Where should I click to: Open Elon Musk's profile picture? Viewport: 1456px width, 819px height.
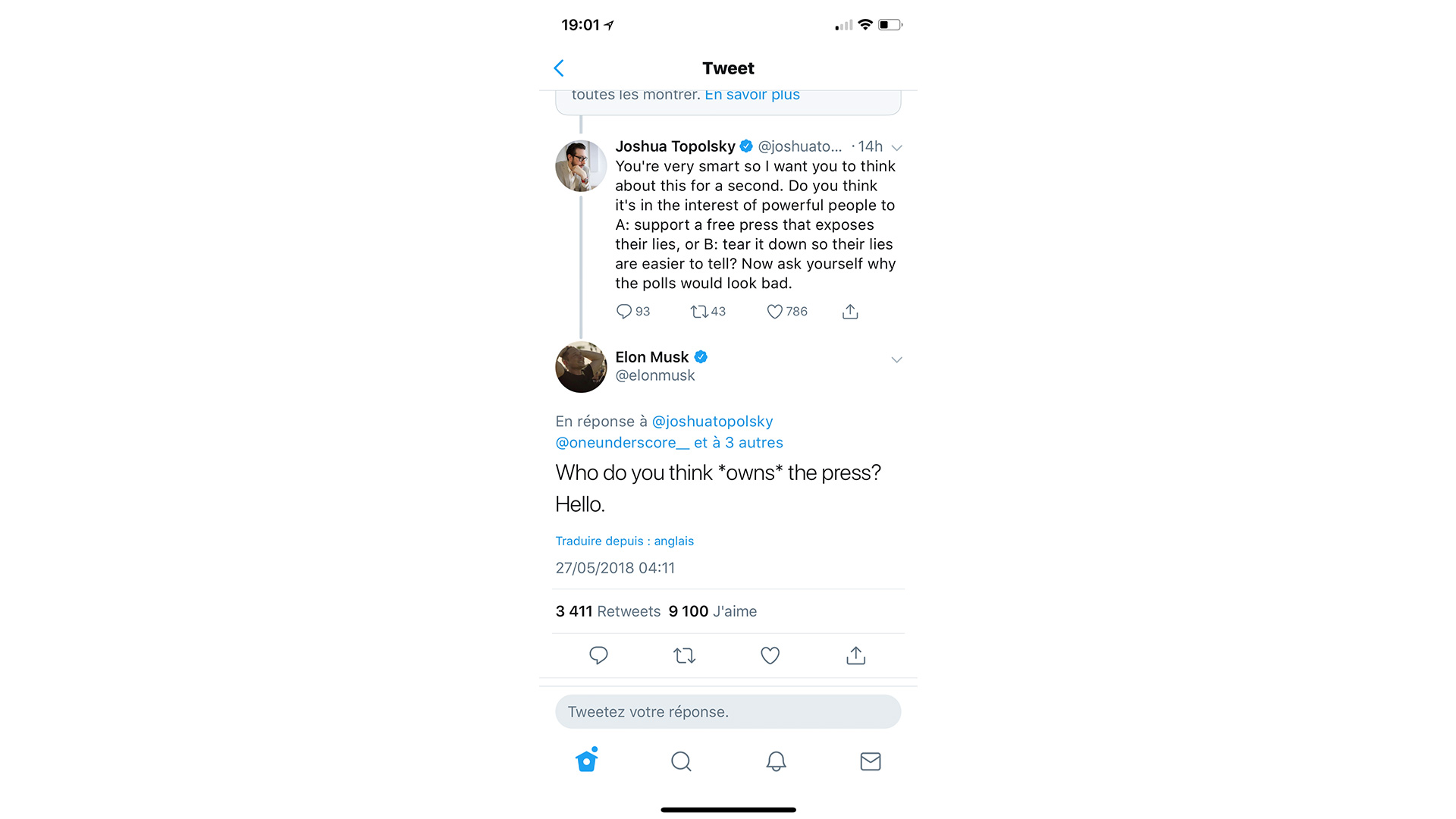tap(581, 367)
